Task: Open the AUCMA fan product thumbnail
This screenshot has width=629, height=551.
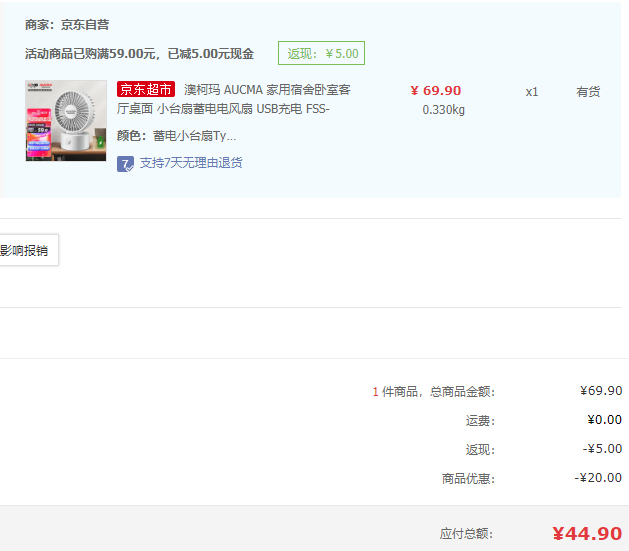Action: pyautogui.click(x=66, y=121)
